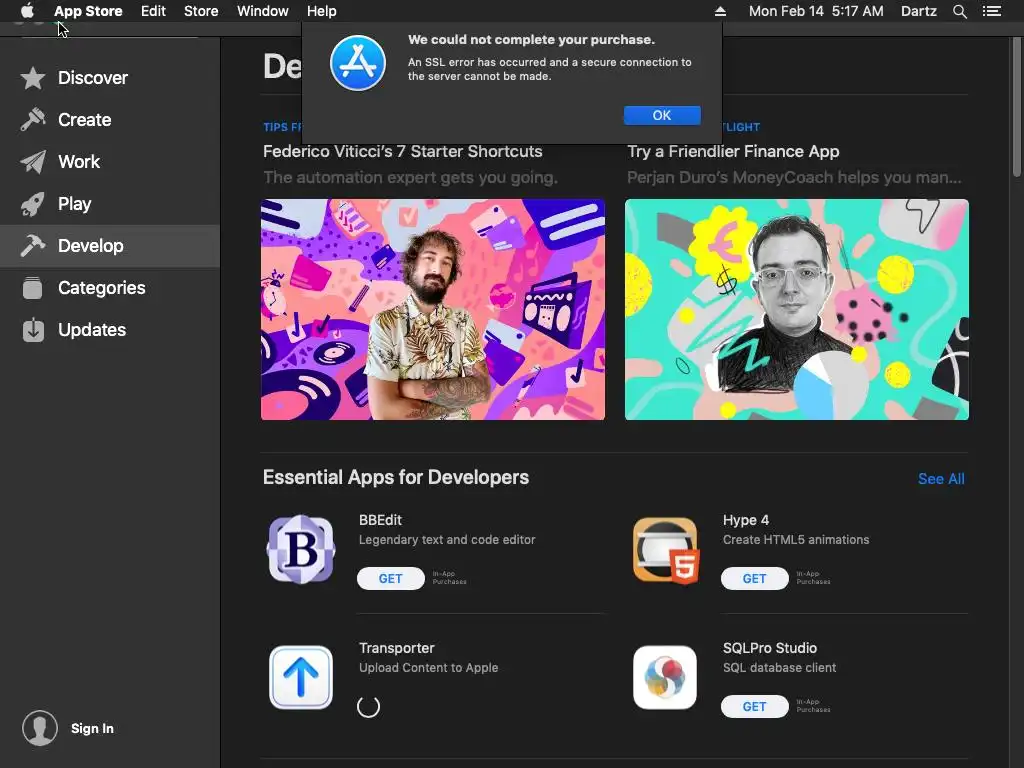Click See All for Essential Apps for Developers

click(941, 479)
